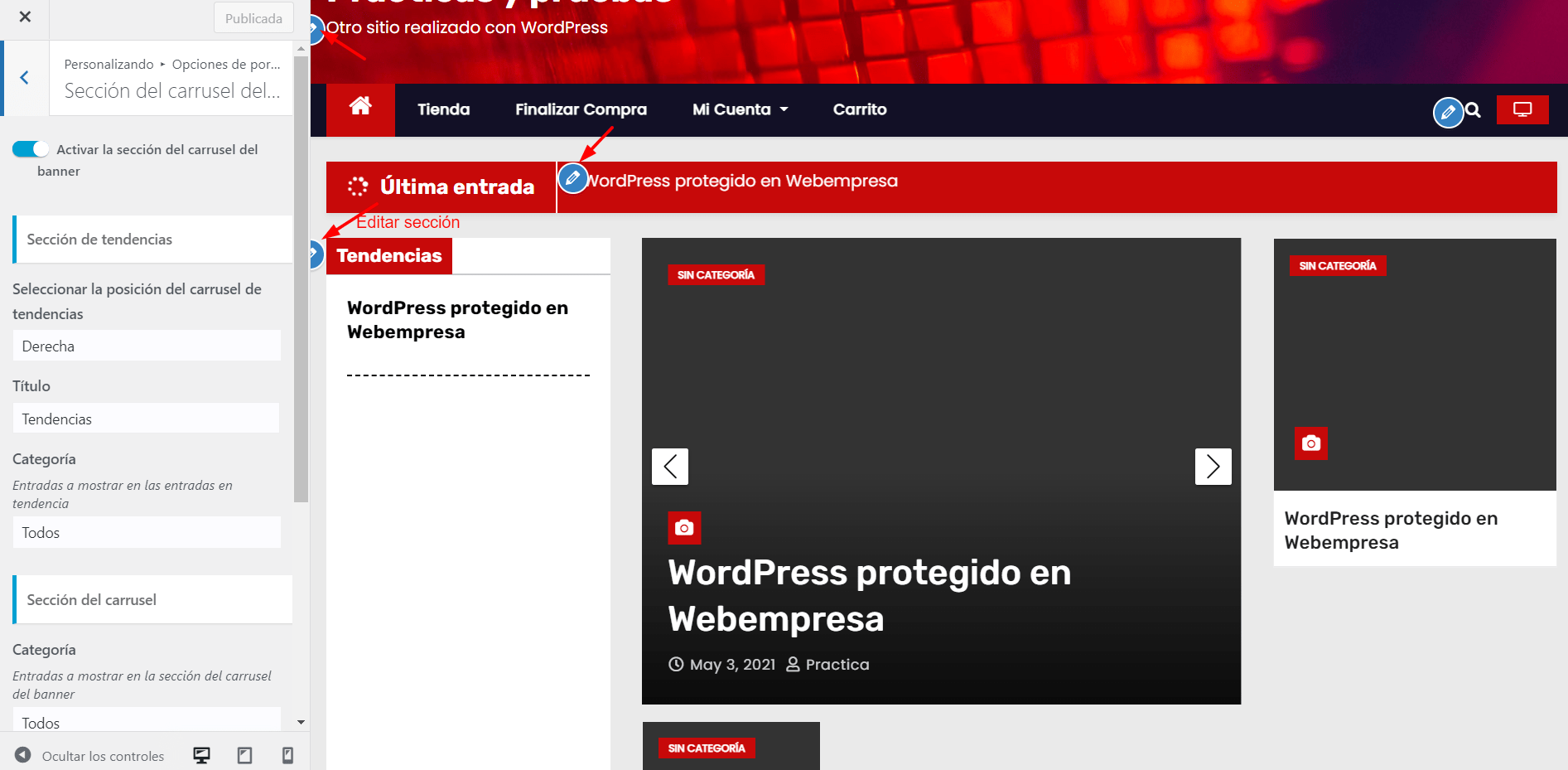Image resolution: width=1568 pixels, height=770 pixels.
Task: Click the Publicada button
Action: point(253,18)
